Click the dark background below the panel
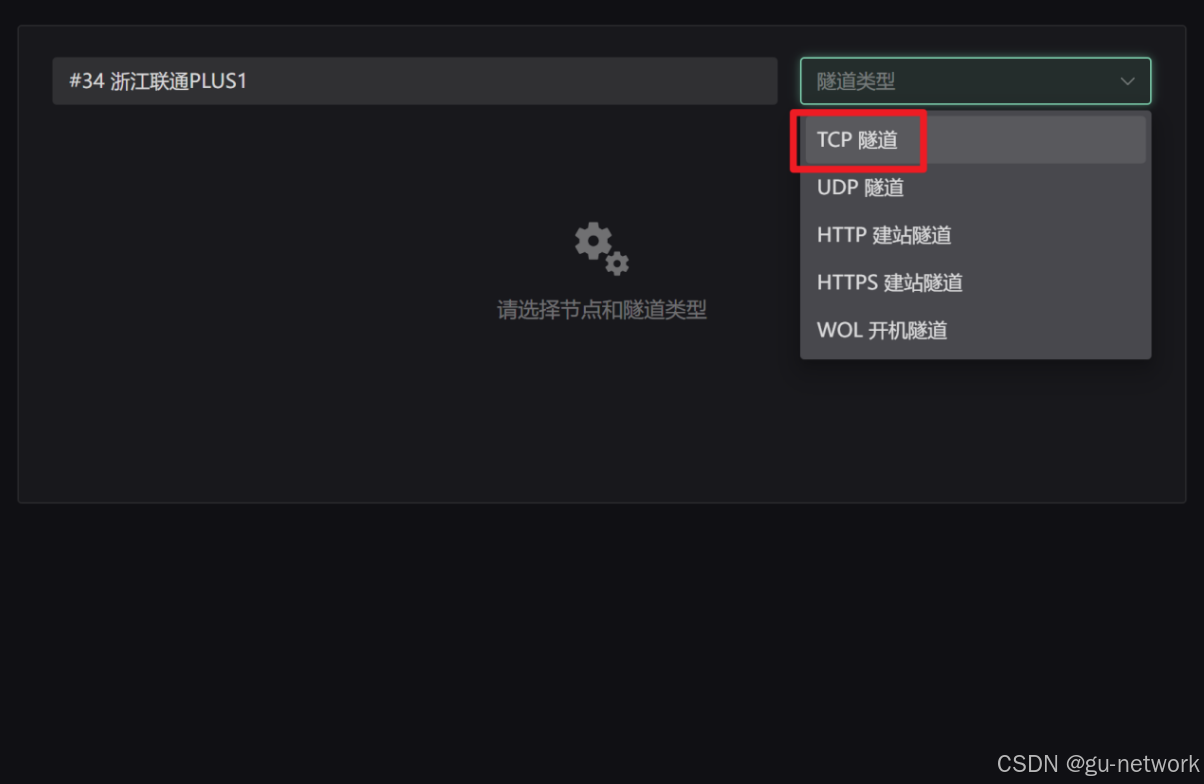1204x784 pixels. (602, 640)
